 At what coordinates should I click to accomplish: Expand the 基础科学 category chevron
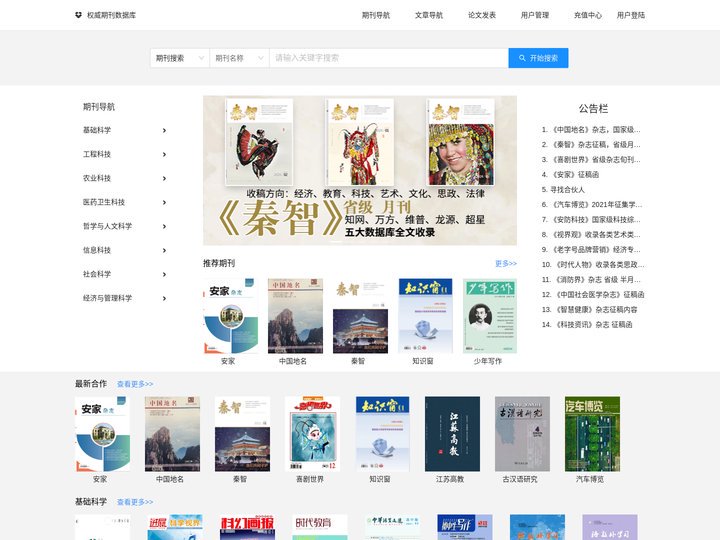click(164, 130)
